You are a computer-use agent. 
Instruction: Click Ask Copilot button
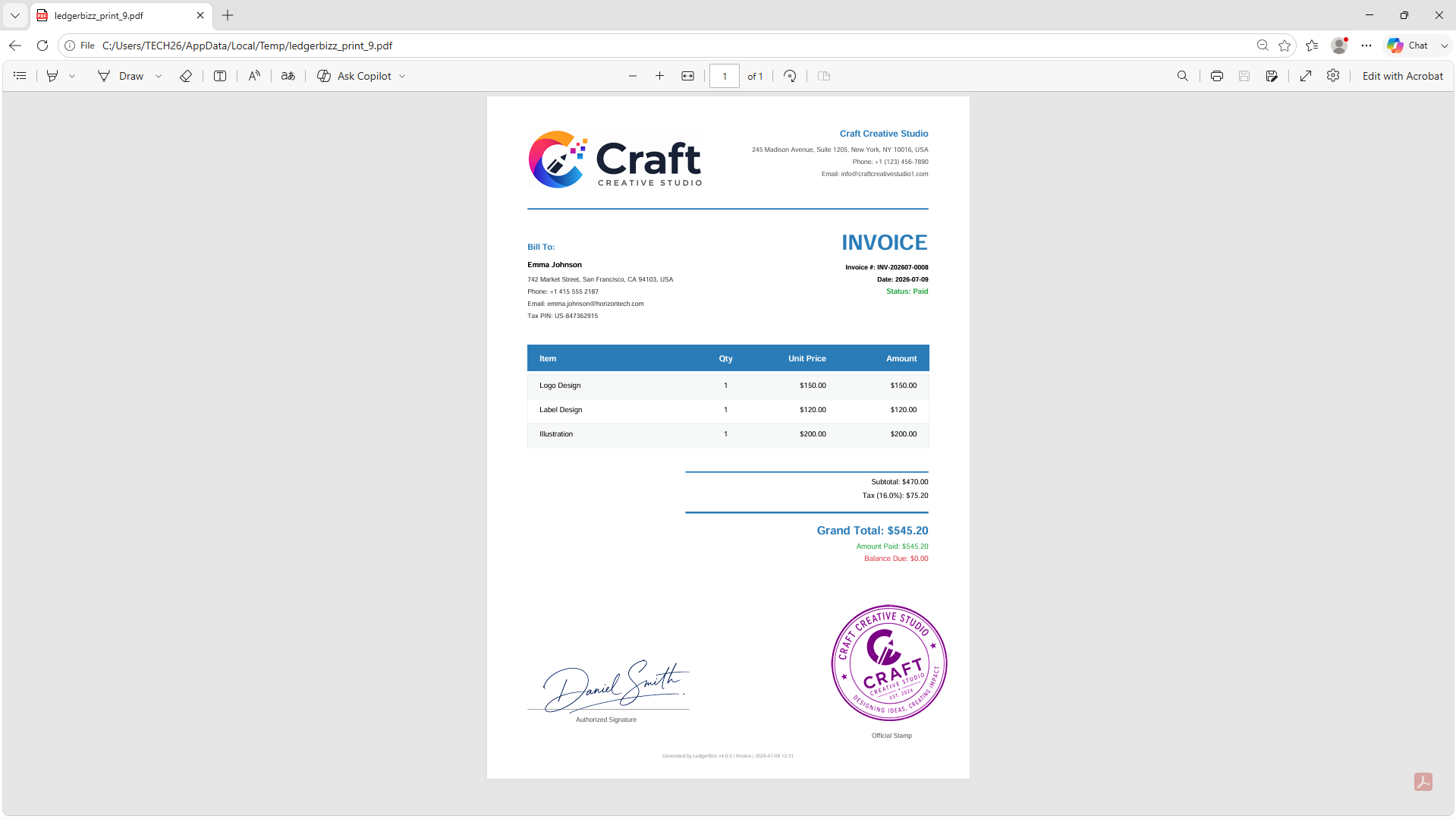(354, 76)
